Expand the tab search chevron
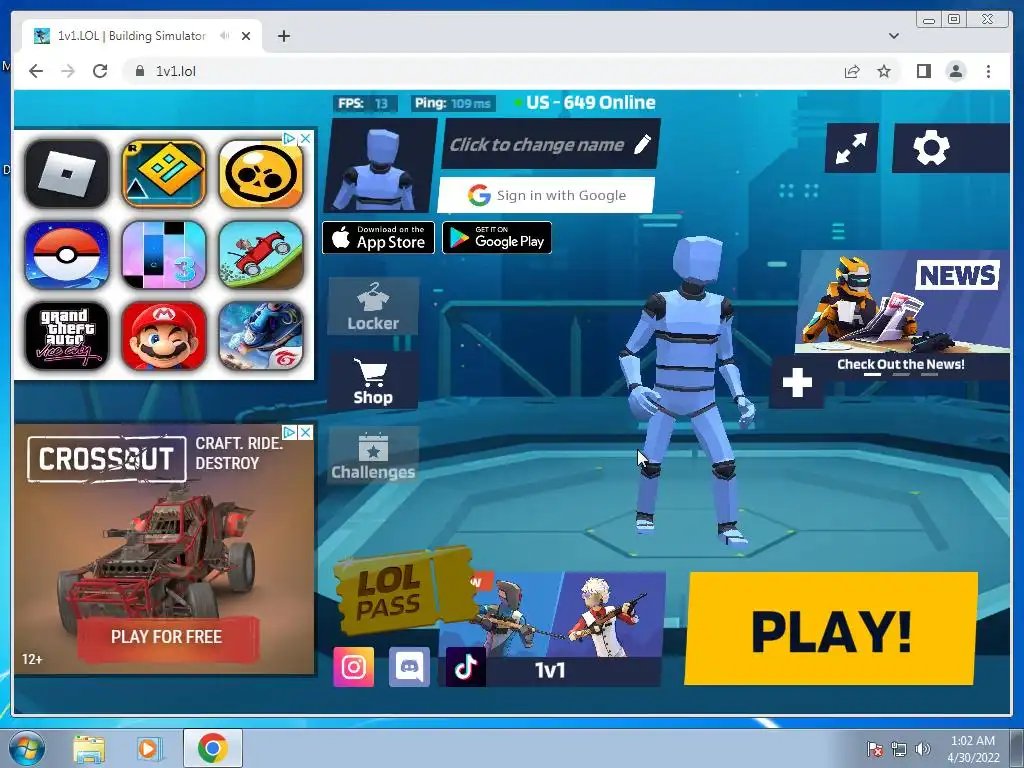 pyautogui.click(x=894, y=36)
